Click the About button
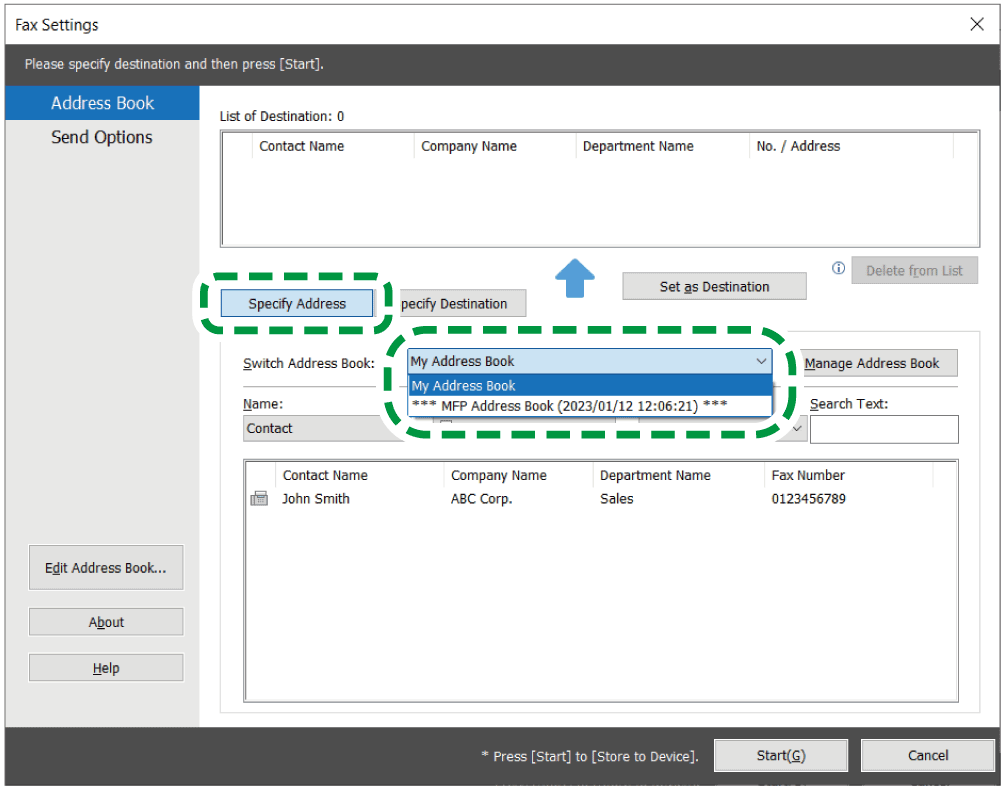The height and width of the screenshot is (788, 1005). pos(106,622)
